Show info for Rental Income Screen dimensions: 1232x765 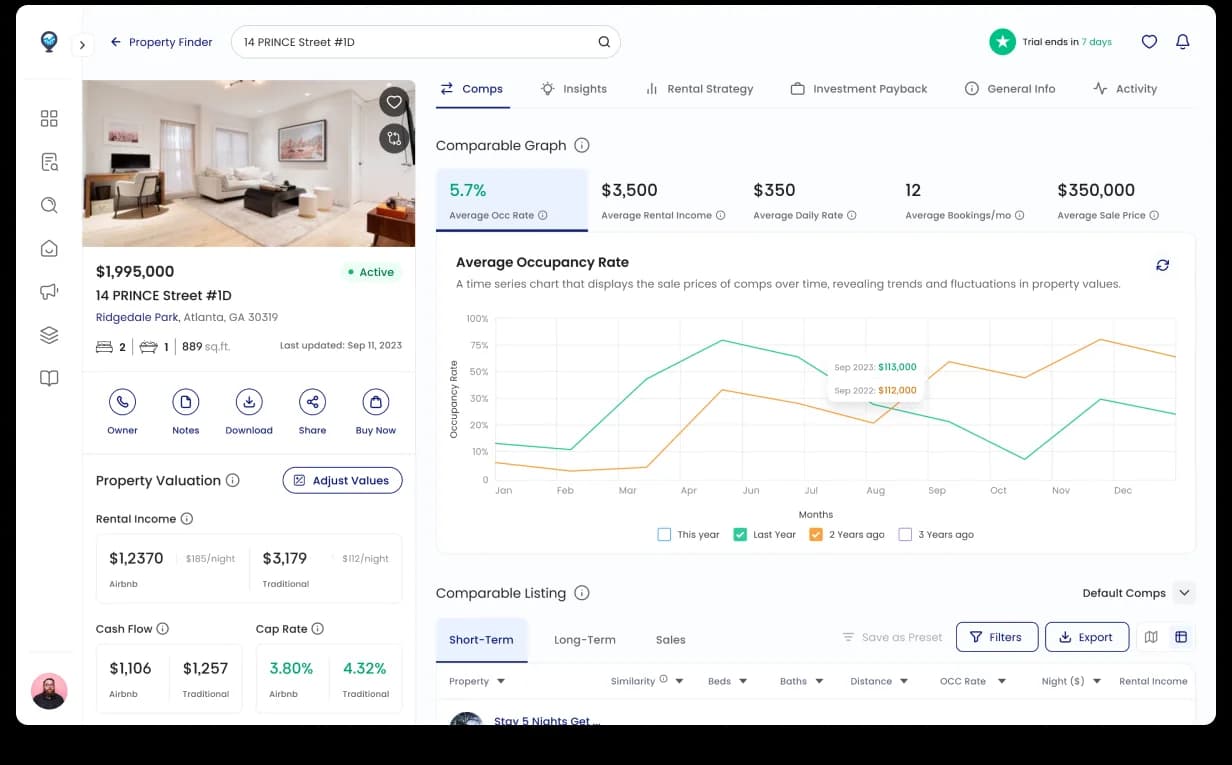[187, 519]
